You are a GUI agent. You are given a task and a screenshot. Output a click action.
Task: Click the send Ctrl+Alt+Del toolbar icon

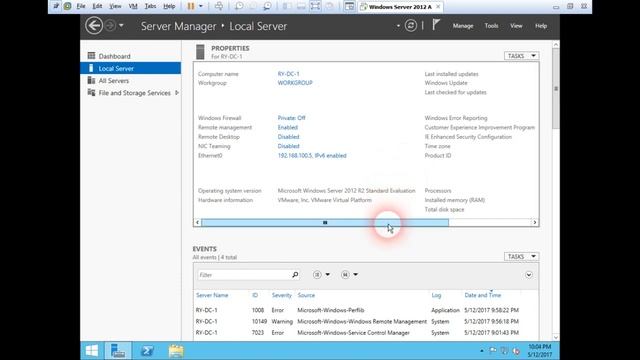coord(219,6)
